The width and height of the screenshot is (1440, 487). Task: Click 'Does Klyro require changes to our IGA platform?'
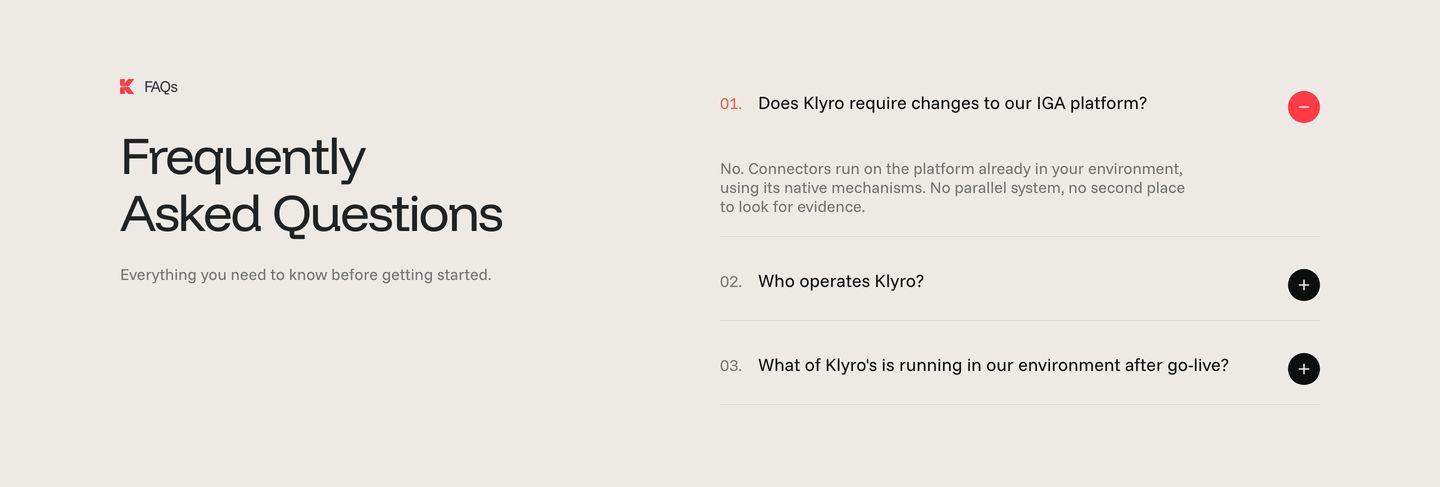point(952,103)
